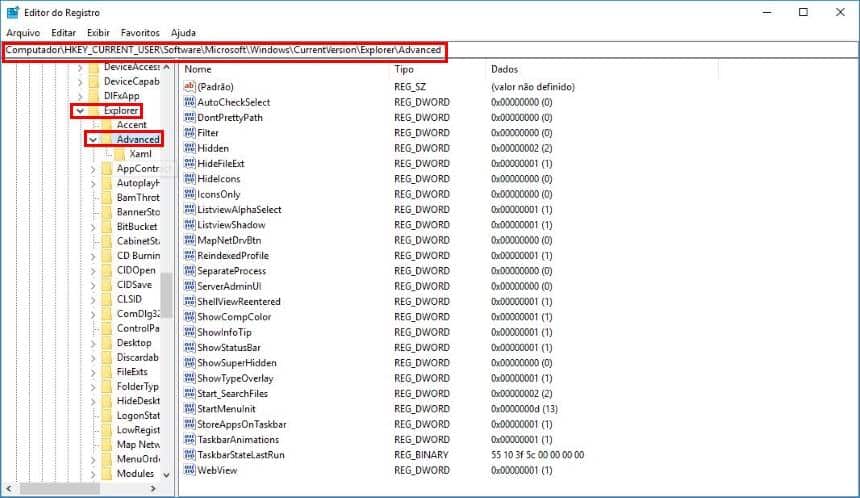Click the Filter value icon
The image size is (860, 498).
pos(190,133)
